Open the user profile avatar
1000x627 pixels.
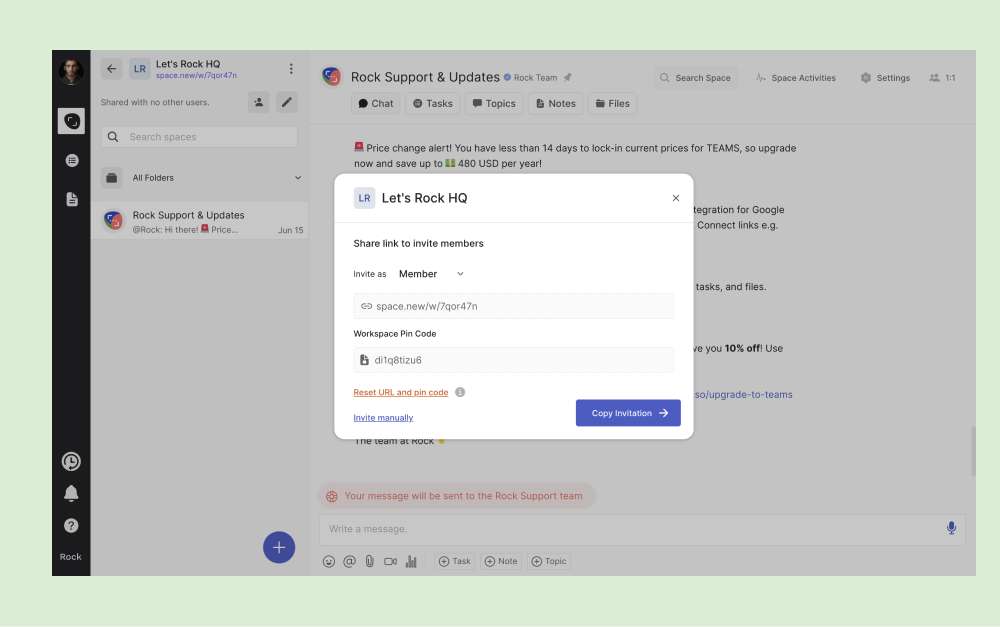click(71, 71)
